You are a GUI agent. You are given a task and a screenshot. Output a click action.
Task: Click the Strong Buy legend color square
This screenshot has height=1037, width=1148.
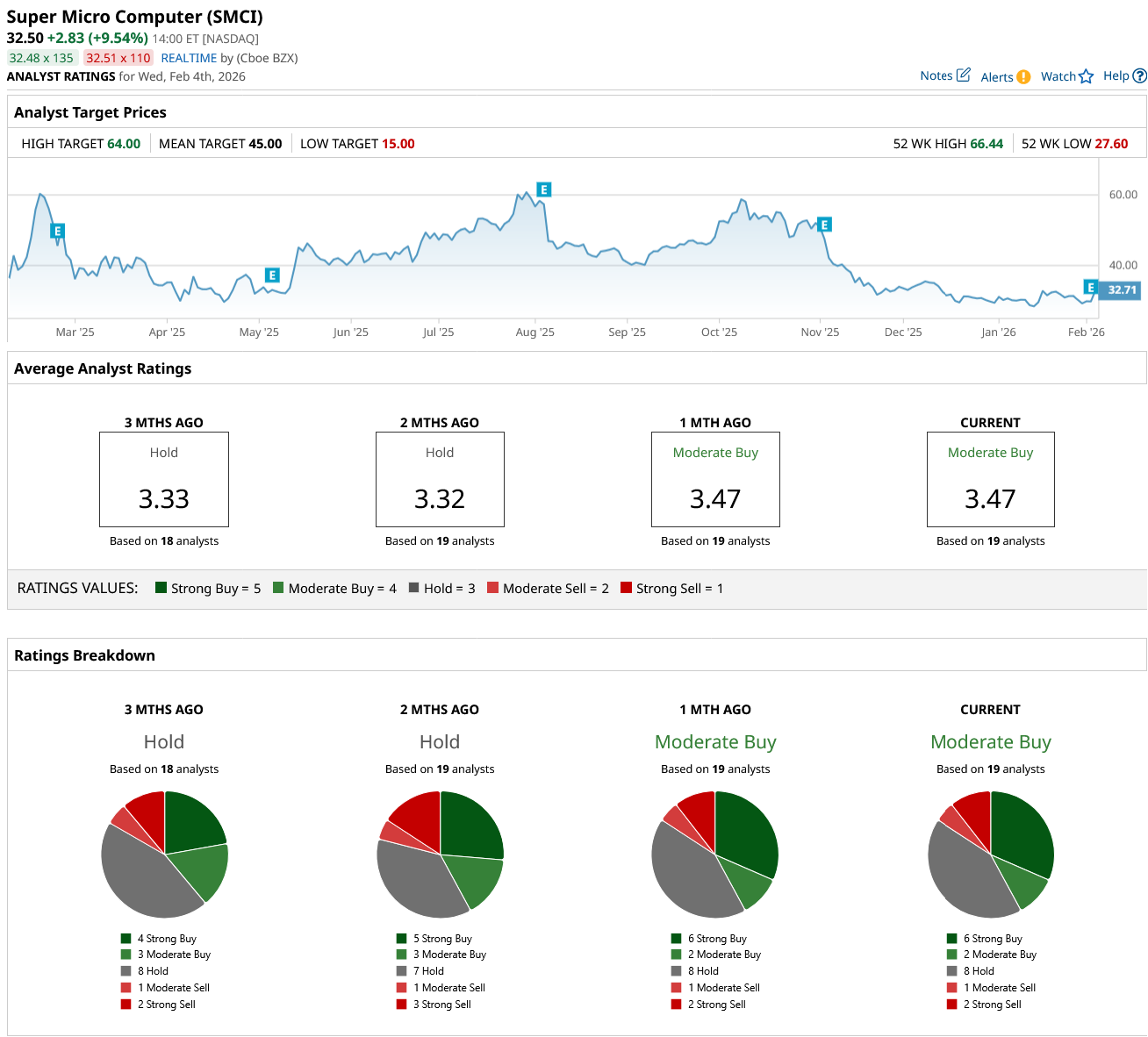coord(161,588)
